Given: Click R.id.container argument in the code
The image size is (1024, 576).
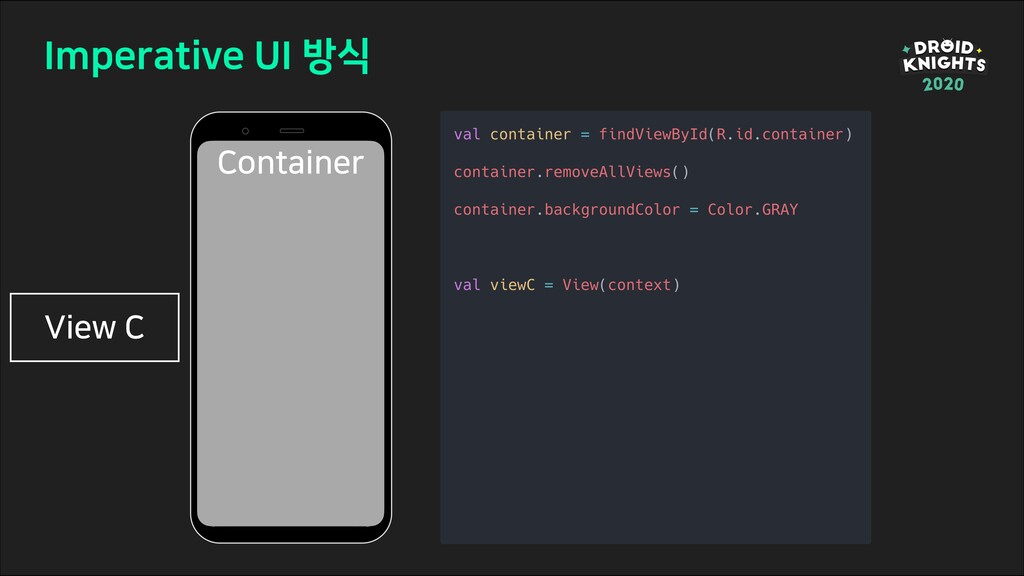Looking at the screenshot, I should point(780,135).
